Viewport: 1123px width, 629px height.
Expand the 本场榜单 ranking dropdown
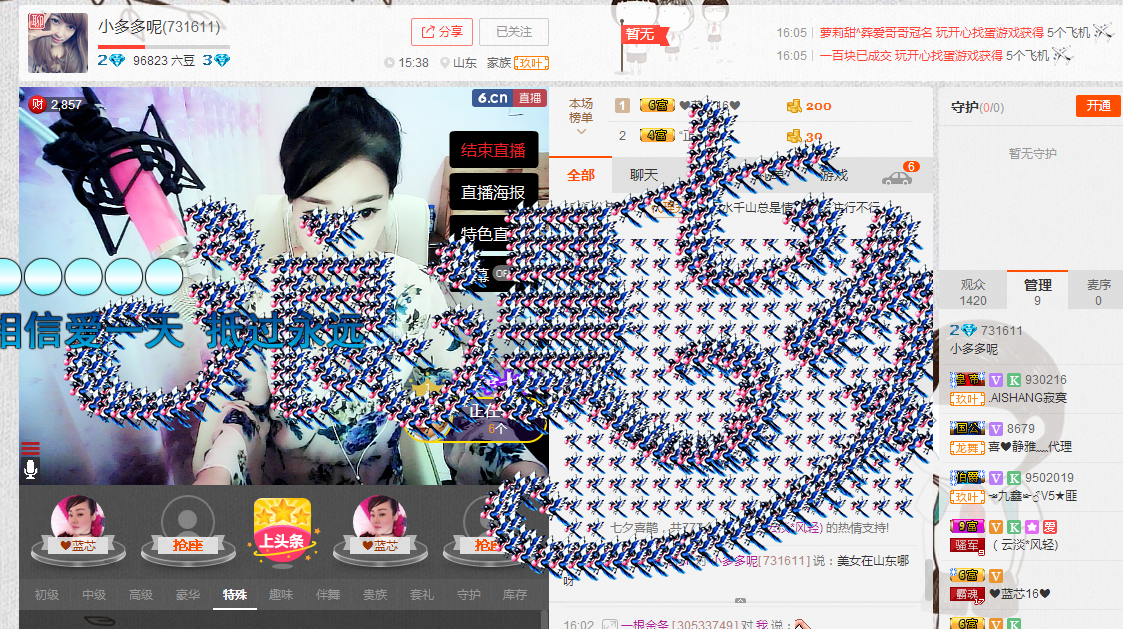[x=581, y=117]
